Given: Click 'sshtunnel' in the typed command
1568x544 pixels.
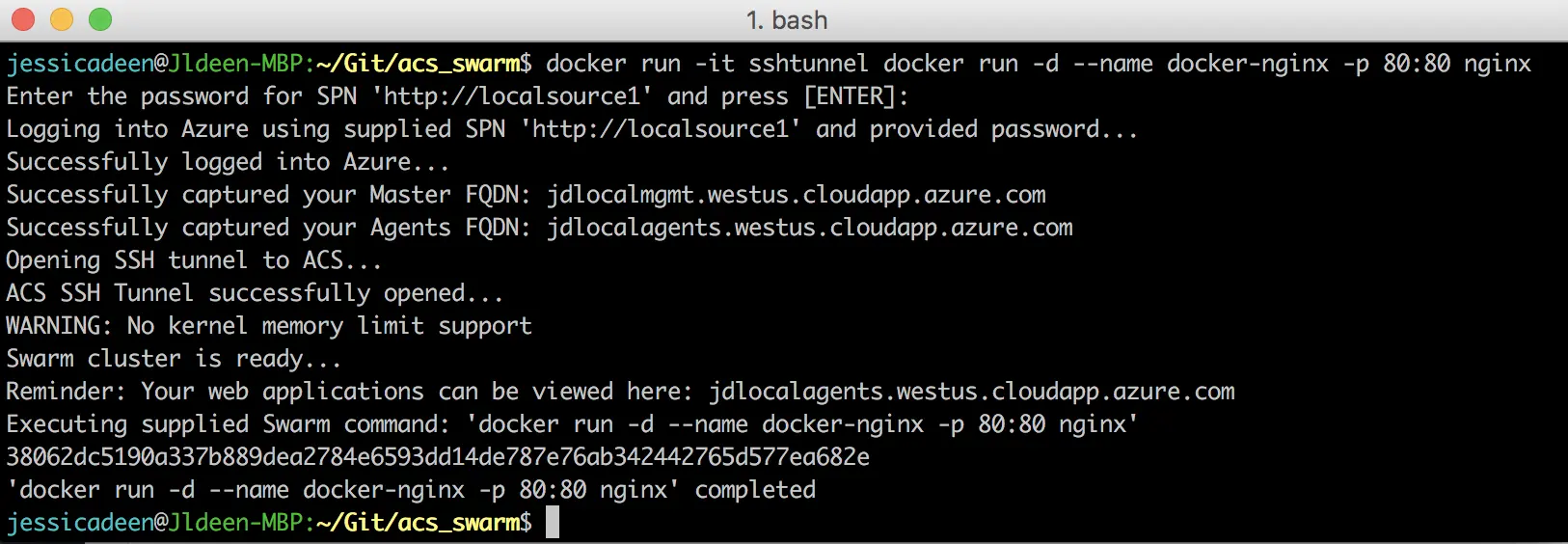Looking at the screenshot, I should [x=808, y=64].
